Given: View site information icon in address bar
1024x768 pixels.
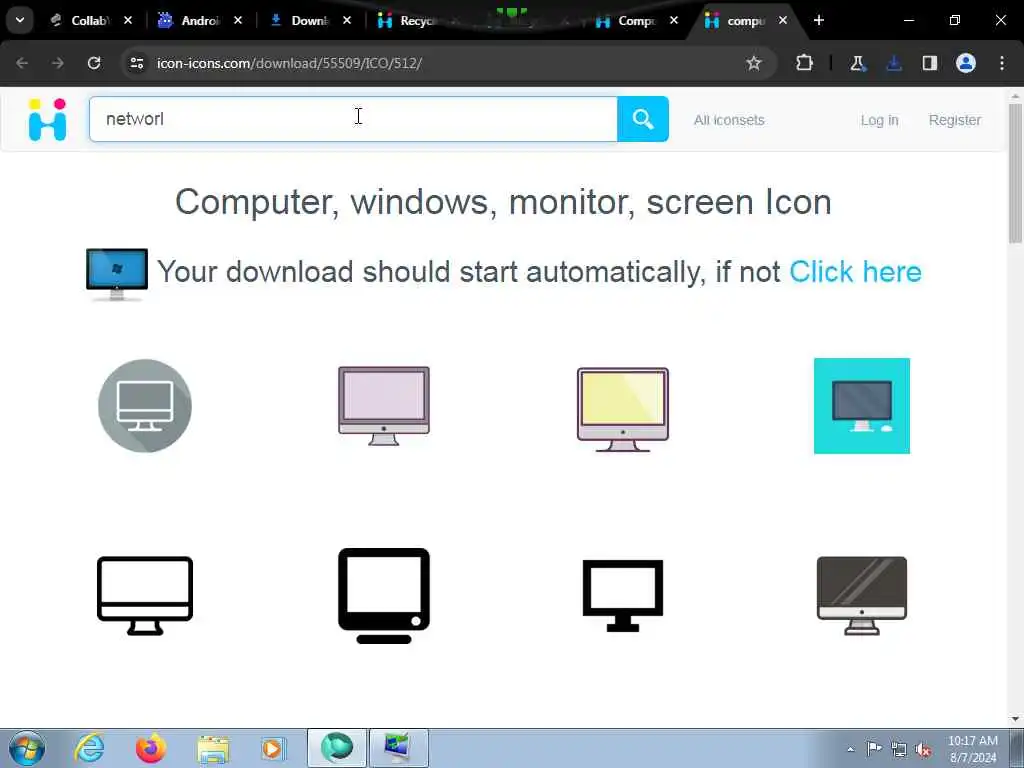Looking at the screenshot, I should pyautogui.click(x=136, y=63).
